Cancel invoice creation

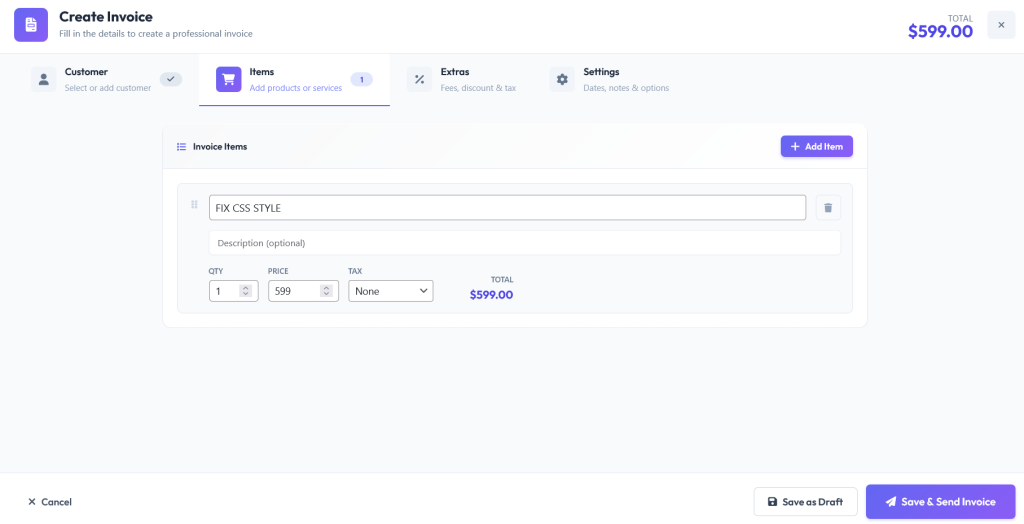point(50,502)
